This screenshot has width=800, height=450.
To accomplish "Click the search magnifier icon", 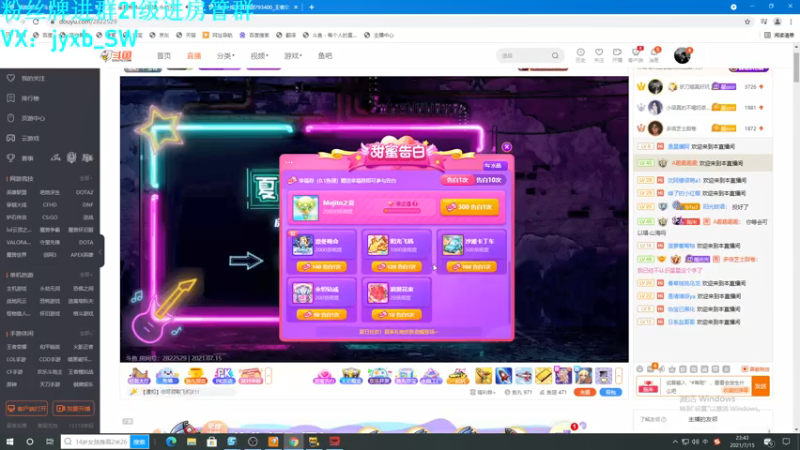I will (x=555, y=56).
